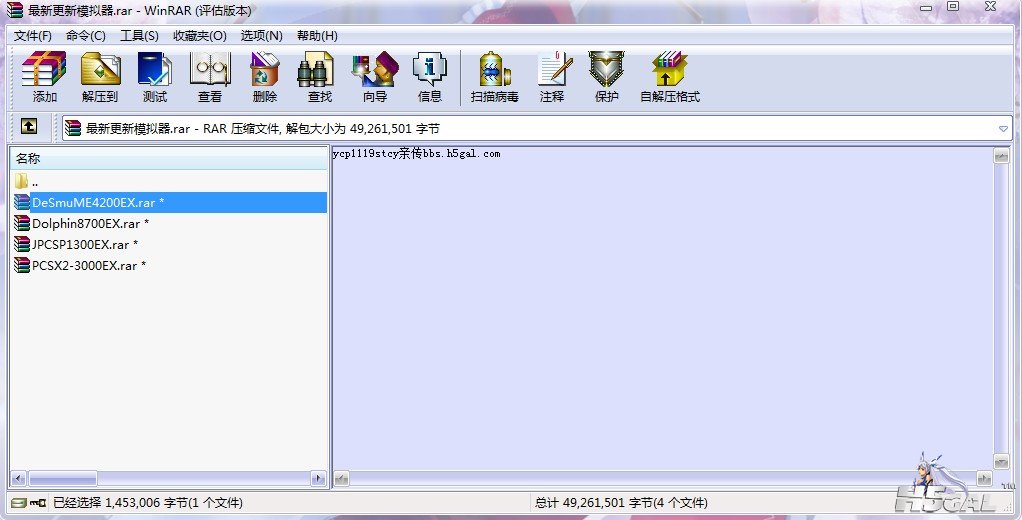
Task: Click the 删除 (Delete) toolbar icon
Action: click(x=265, y=70)
